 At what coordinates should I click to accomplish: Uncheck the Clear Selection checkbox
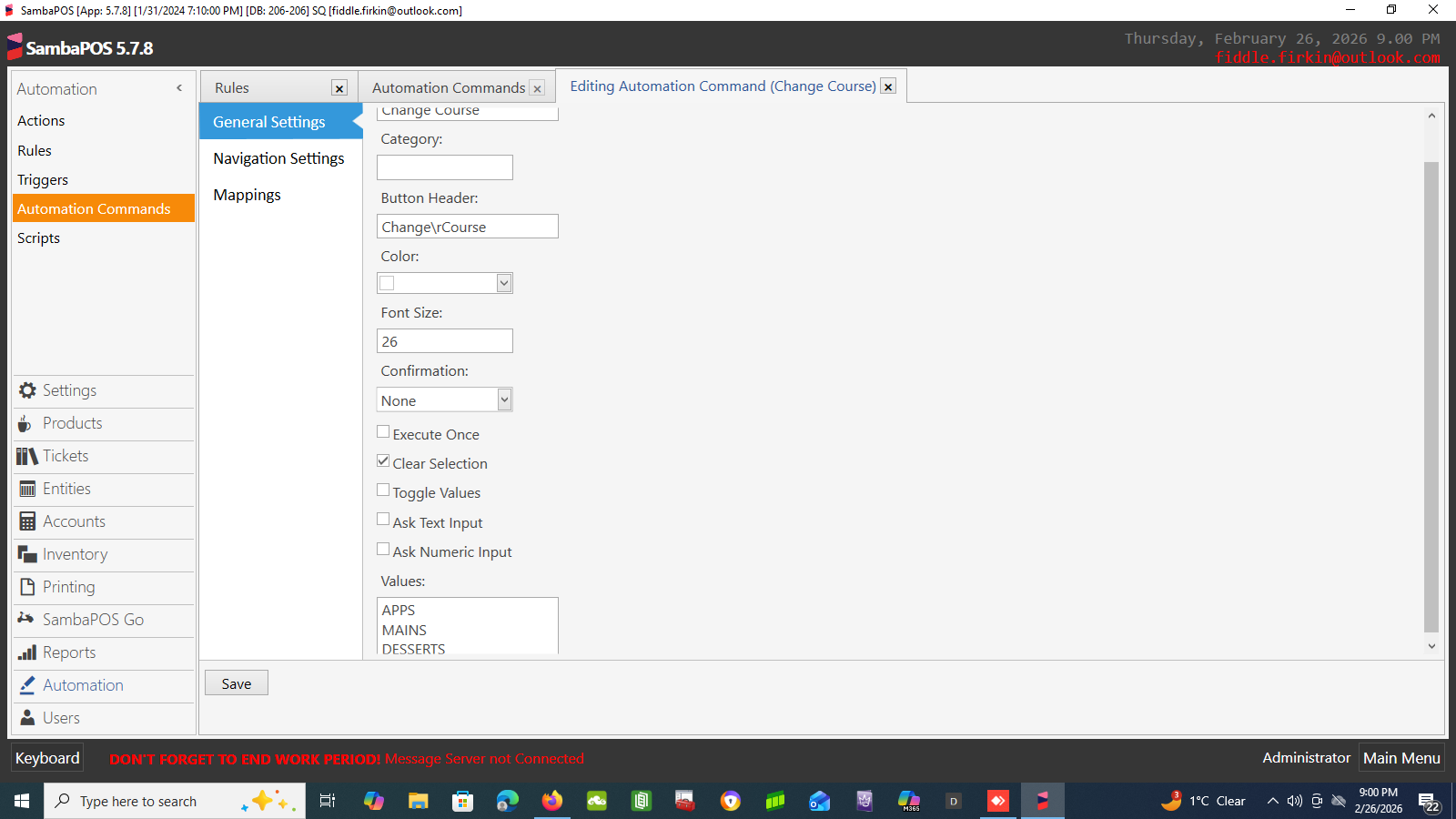click(383, 461)
